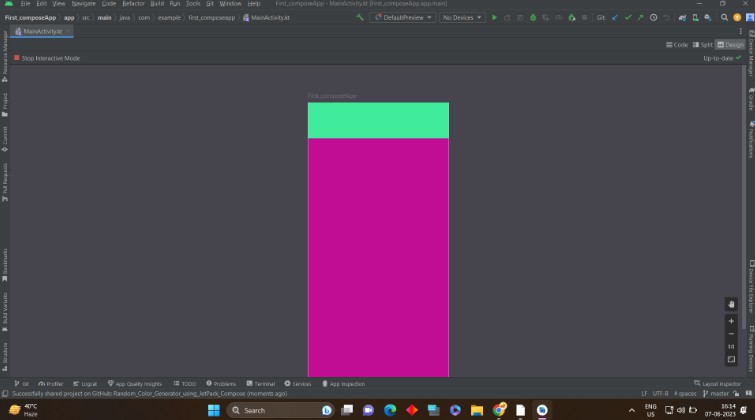Open the File menu
The image size is (755, 420).
point(25,3)
